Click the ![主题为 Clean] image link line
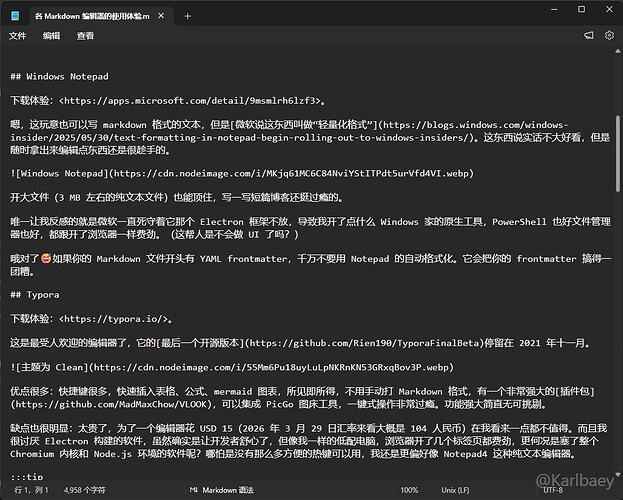Screen dimensions: 623x500 click(232, 367)
